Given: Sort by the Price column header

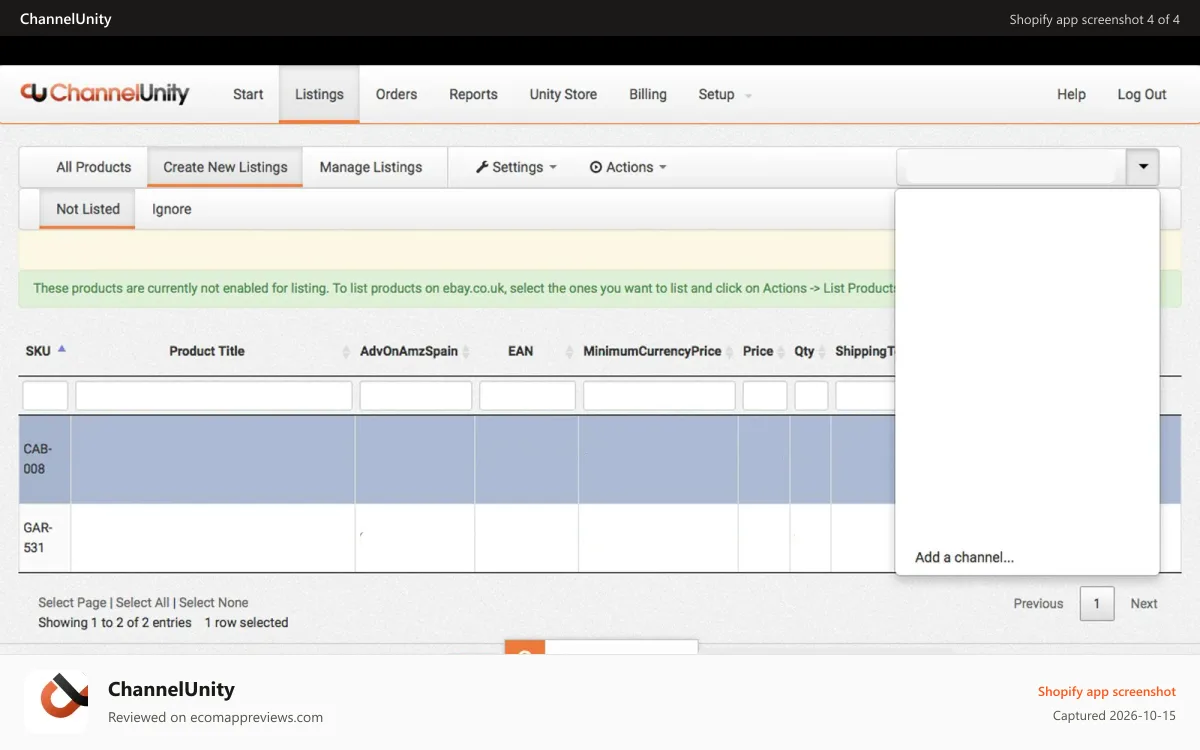Looking at the screenshot, I should click(758, 351).
